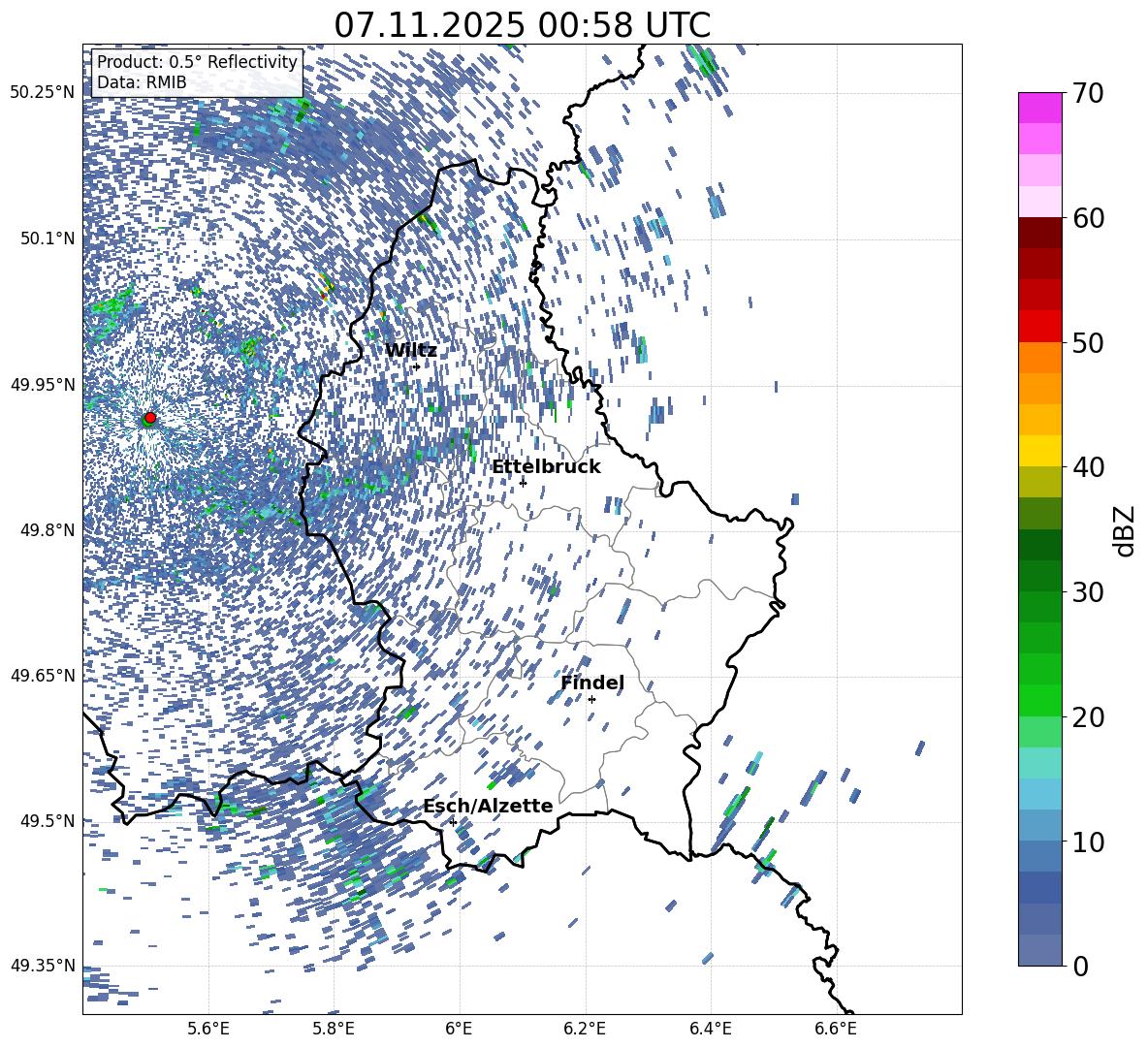Click the red radar site marker
Screen dimensions: 1148x1048
point(150,417)
